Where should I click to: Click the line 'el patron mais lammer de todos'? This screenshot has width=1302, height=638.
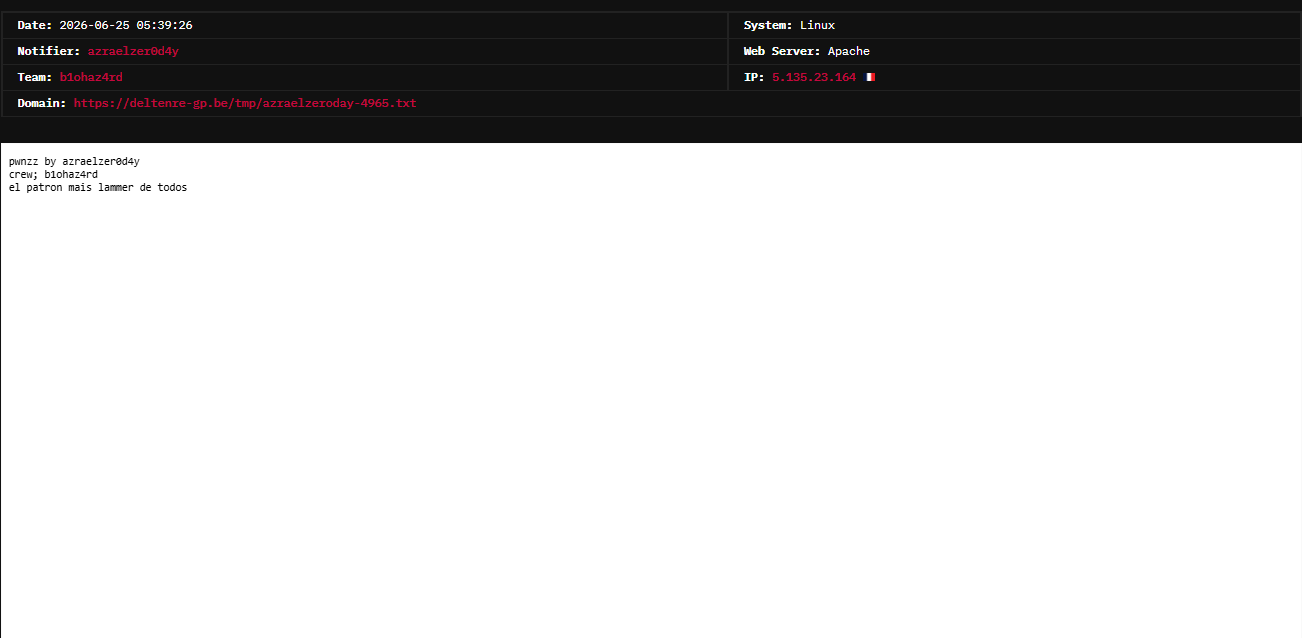pyautogui.click(x=98, y=187)
